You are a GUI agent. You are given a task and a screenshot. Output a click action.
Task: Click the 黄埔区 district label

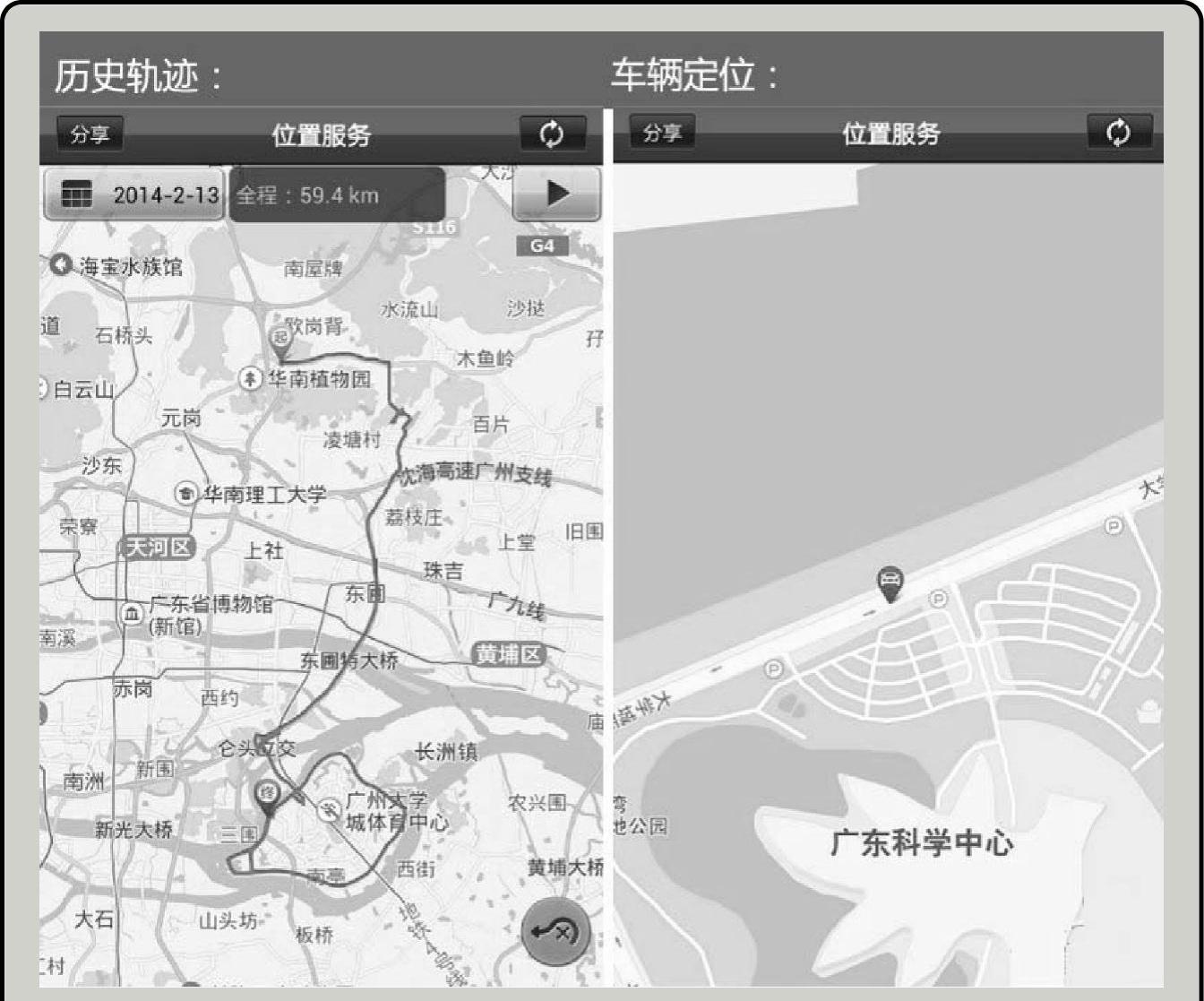pos(509,655)
